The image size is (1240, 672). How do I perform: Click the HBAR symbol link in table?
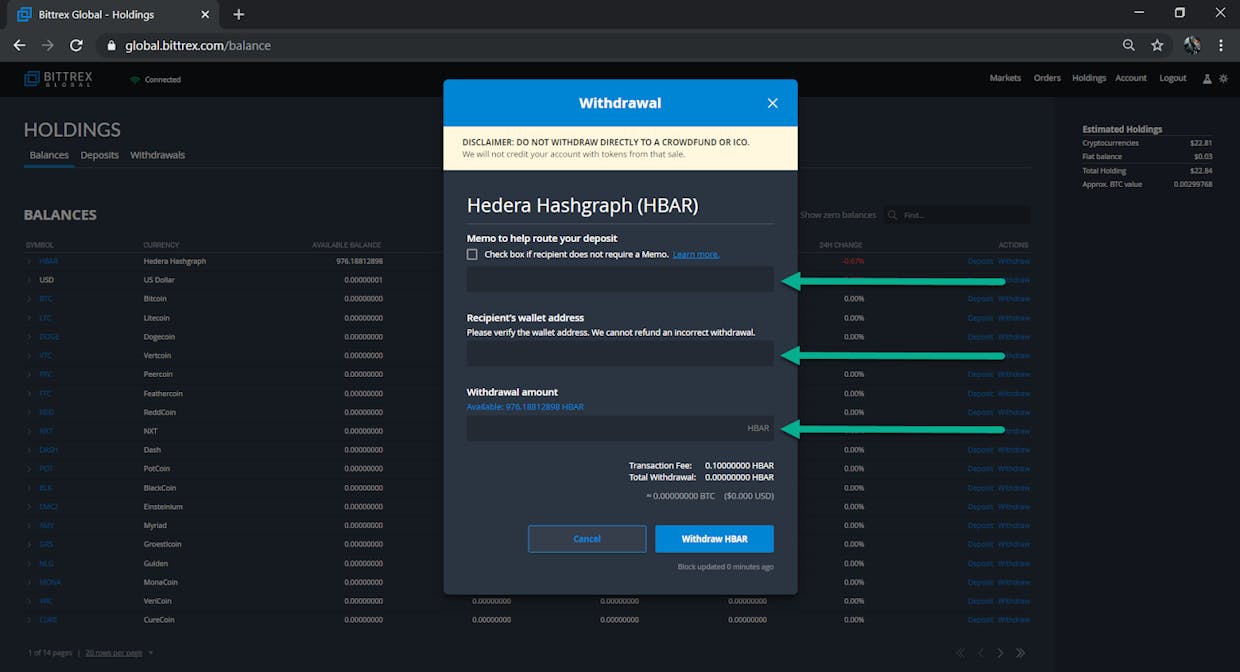48,261
